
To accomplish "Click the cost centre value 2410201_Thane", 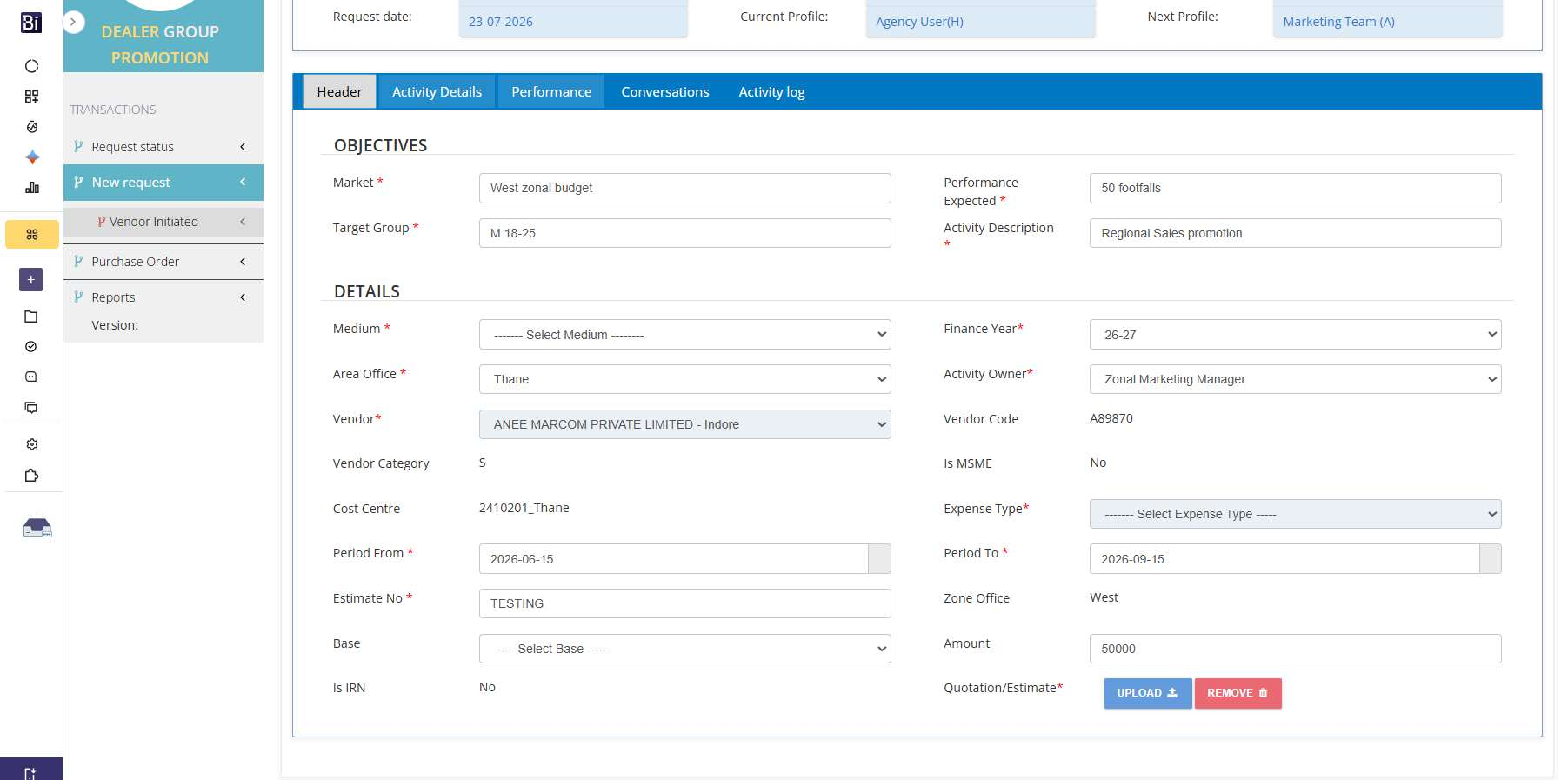I will [x=524, y=508].
